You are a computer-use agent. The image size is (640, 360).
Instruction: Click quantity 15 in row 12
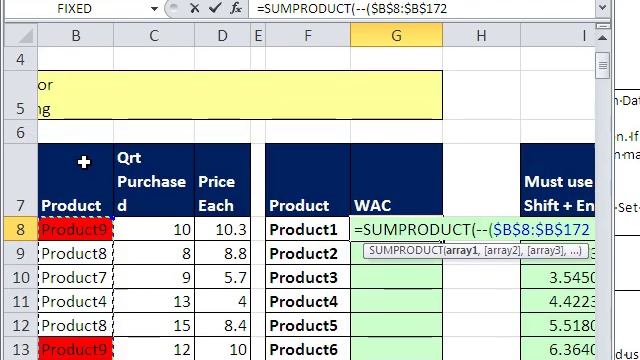[x=154, y=325]
